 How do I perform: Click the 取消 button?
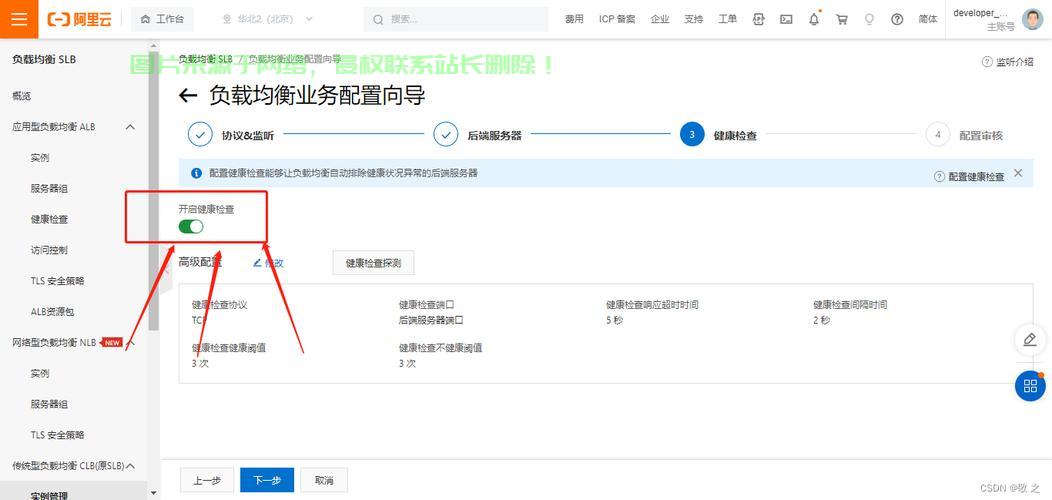[323, 480]
